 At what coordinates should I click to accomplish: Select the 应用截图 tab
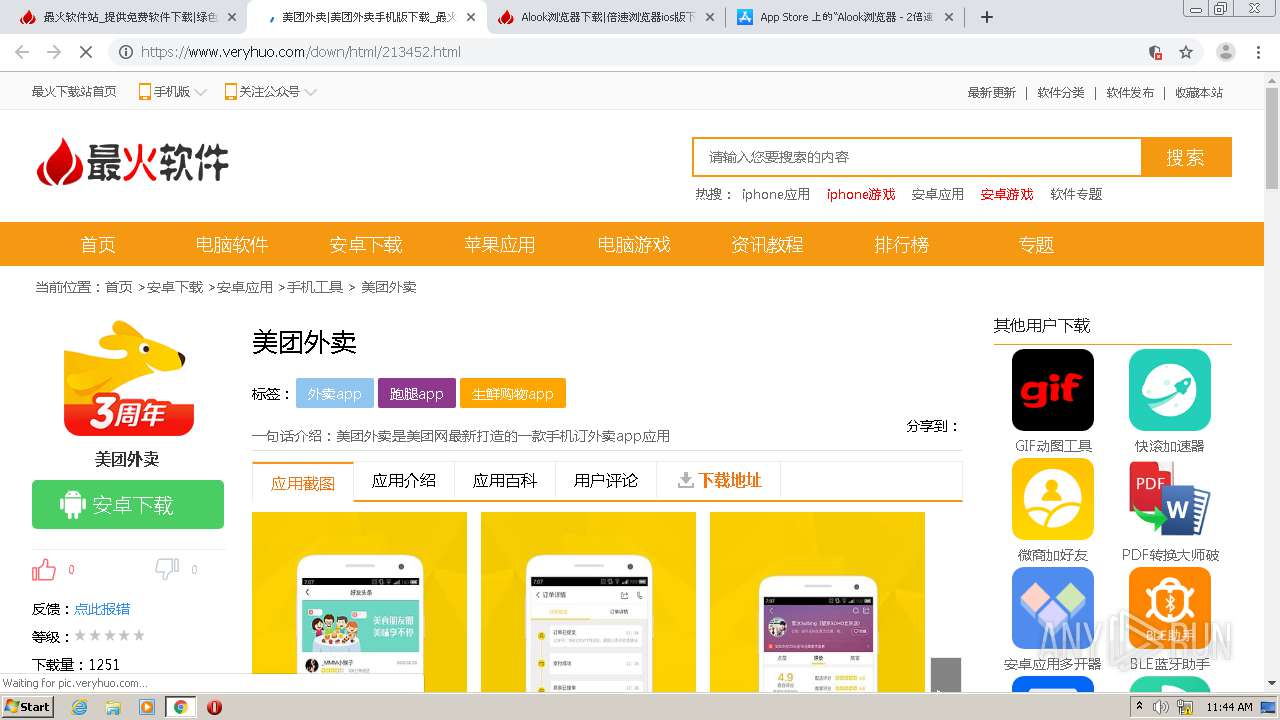(303, 482)
